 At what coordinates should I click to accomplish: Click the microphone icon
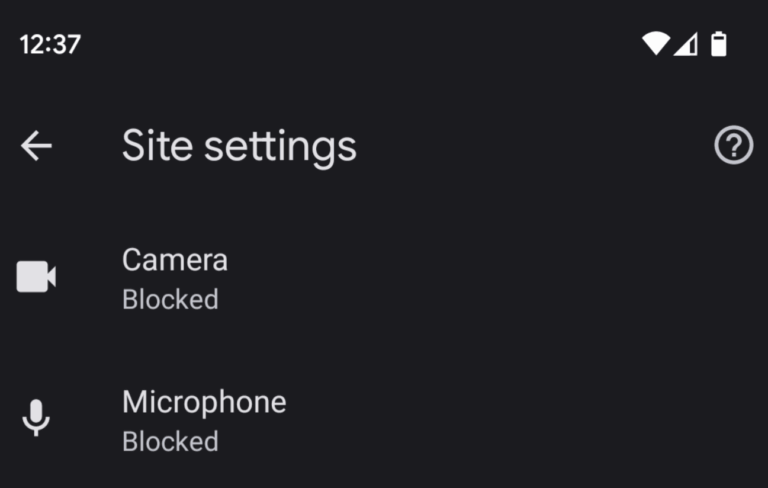[x=36, y=418]
